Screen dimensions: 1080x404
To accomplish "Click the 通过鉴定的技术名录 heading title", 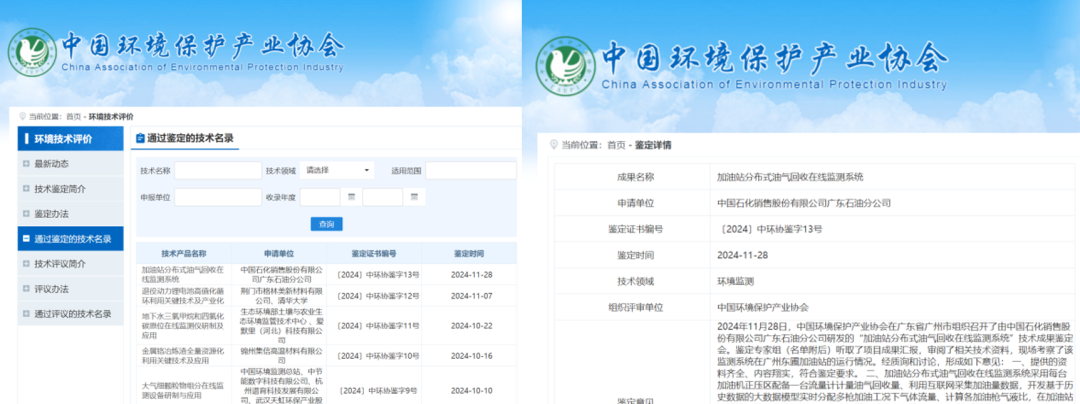I will pyautogui.click(x=190, y=138).
